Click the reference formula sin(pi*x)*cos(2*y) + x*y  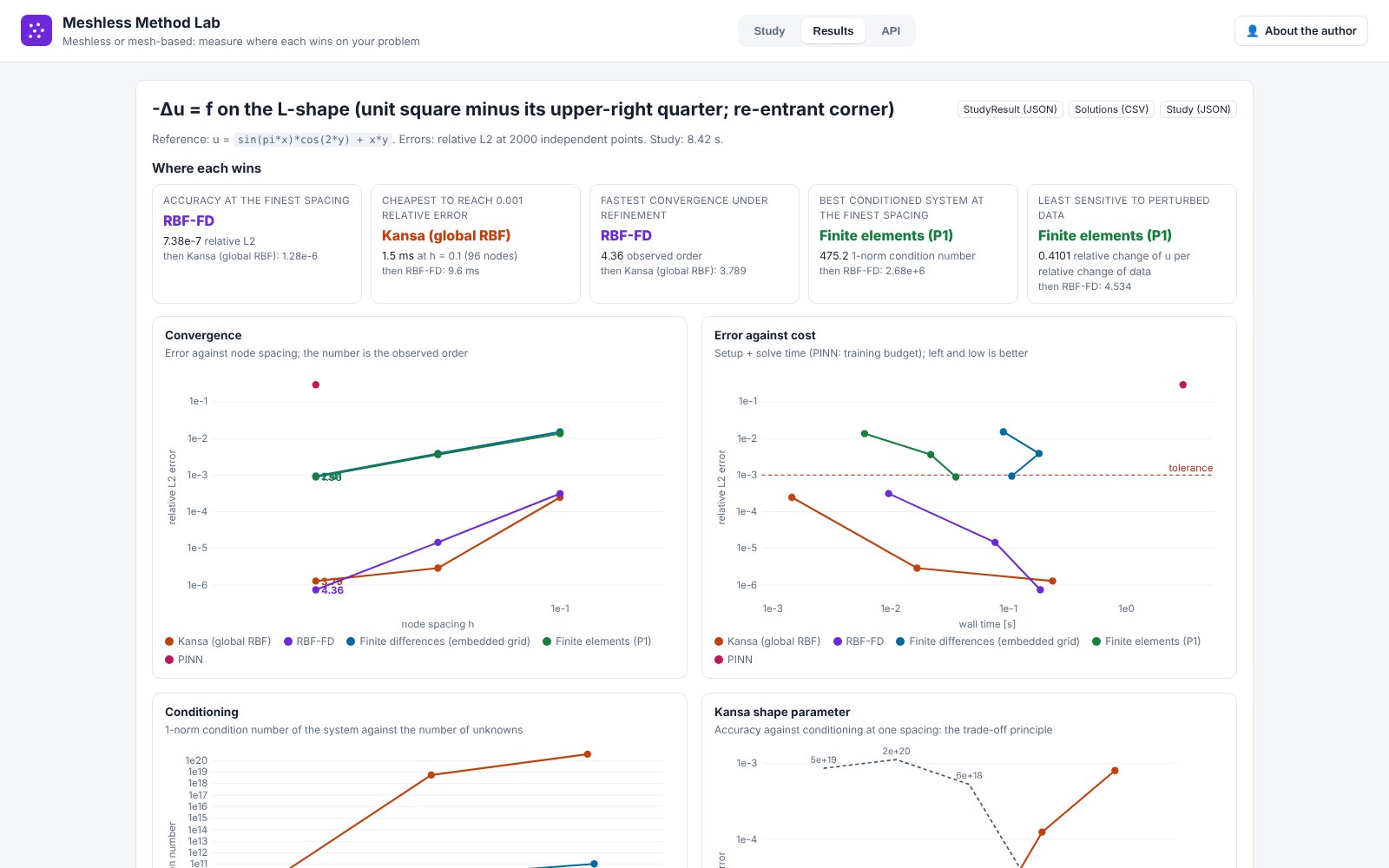pyautogui.click(x=313, y=140)
